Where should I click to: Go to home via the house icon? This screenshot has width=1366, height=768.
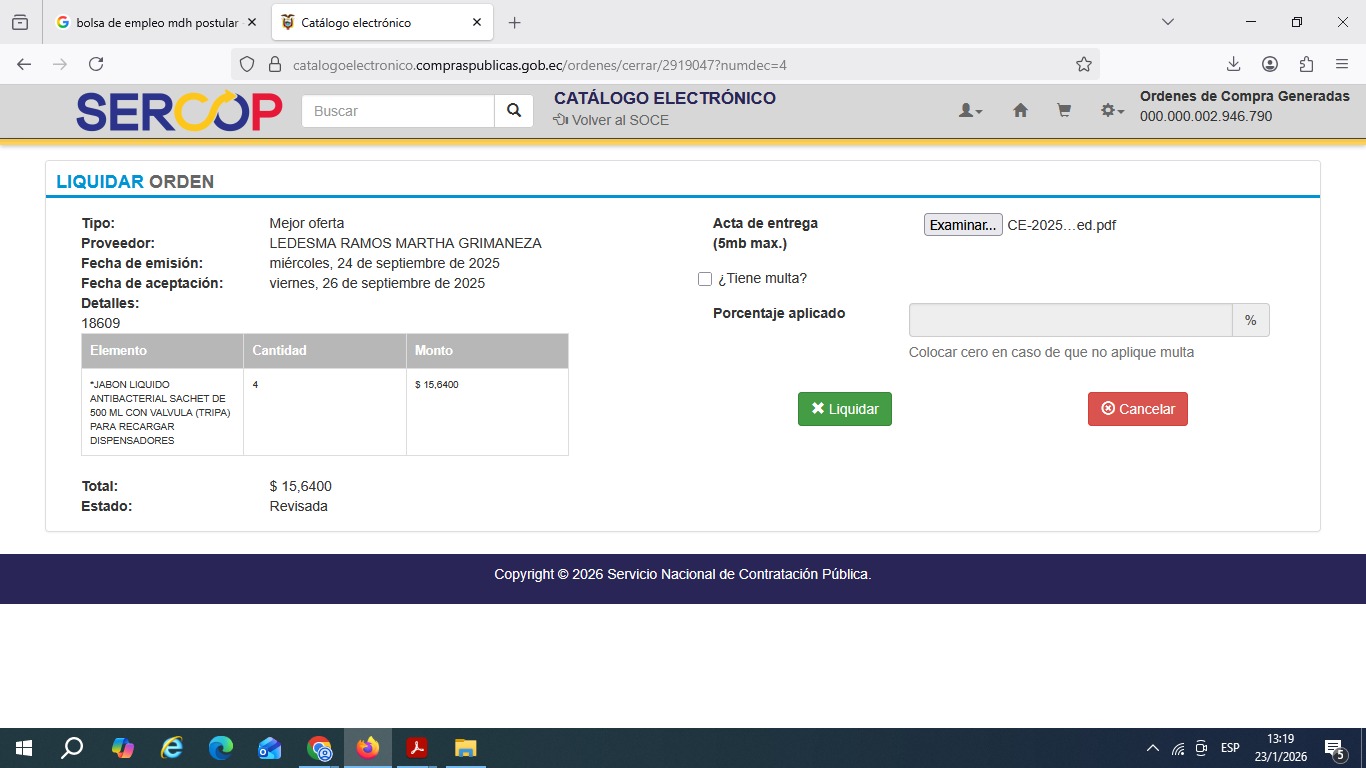tap(1020, 111)
